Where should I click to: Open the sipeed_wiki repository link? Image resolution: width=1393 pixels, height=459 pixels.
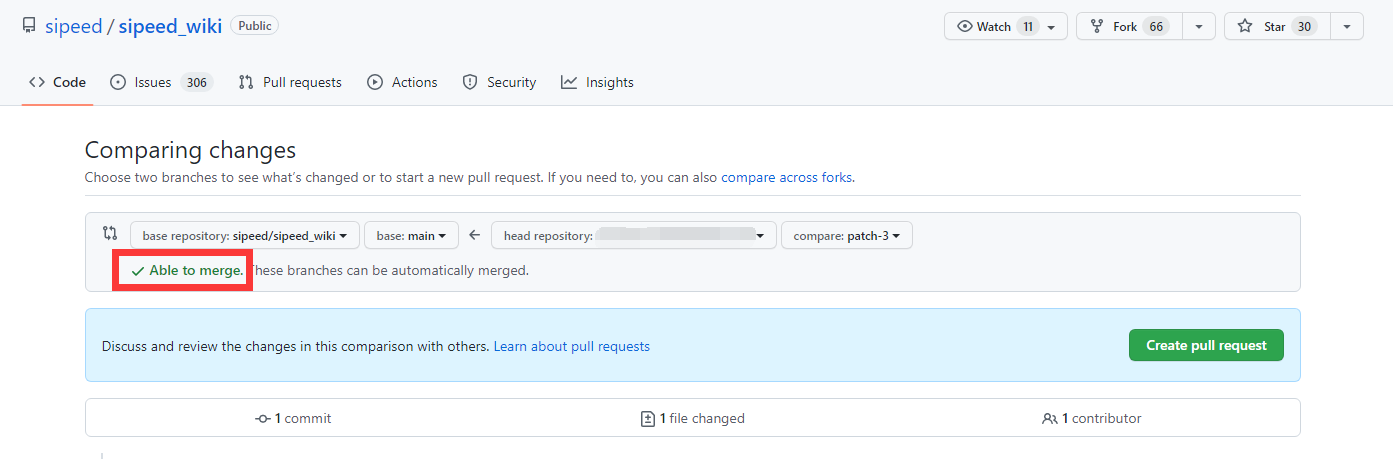(x=170, y=26)
